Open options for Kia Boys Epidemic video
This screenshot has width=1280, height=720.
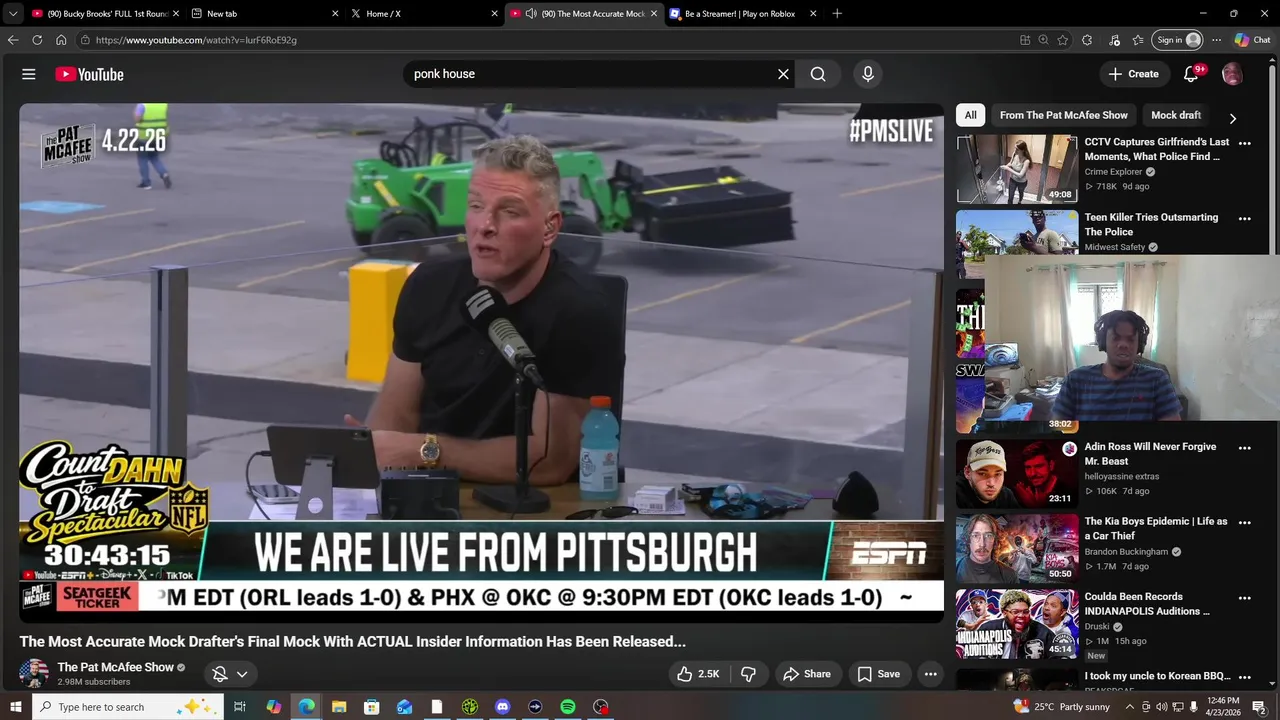click(1245, 522)
